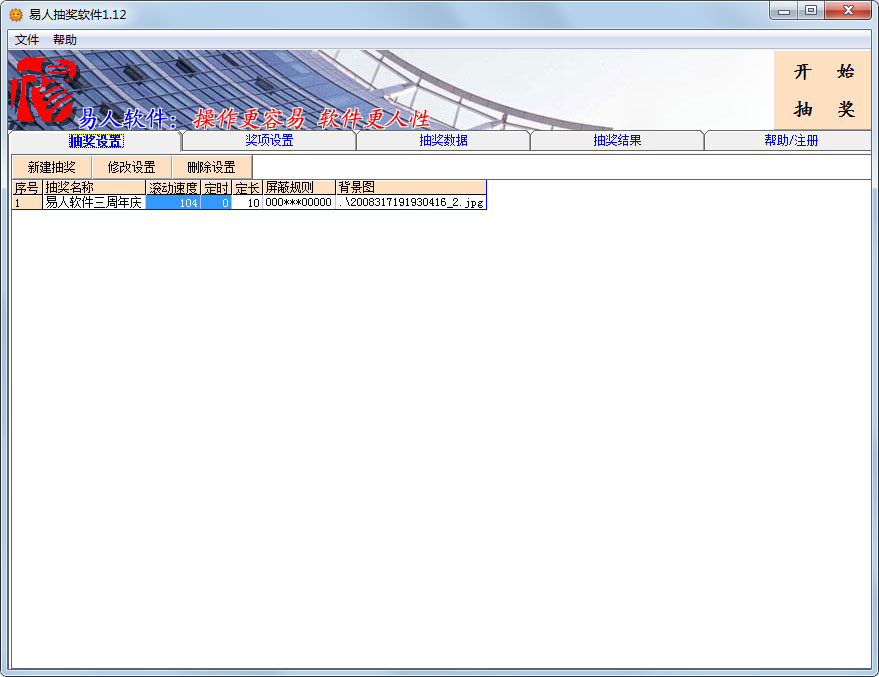Click the 滚动速度 column header
The image size is (879, 677).
click(x=173, y=187)
